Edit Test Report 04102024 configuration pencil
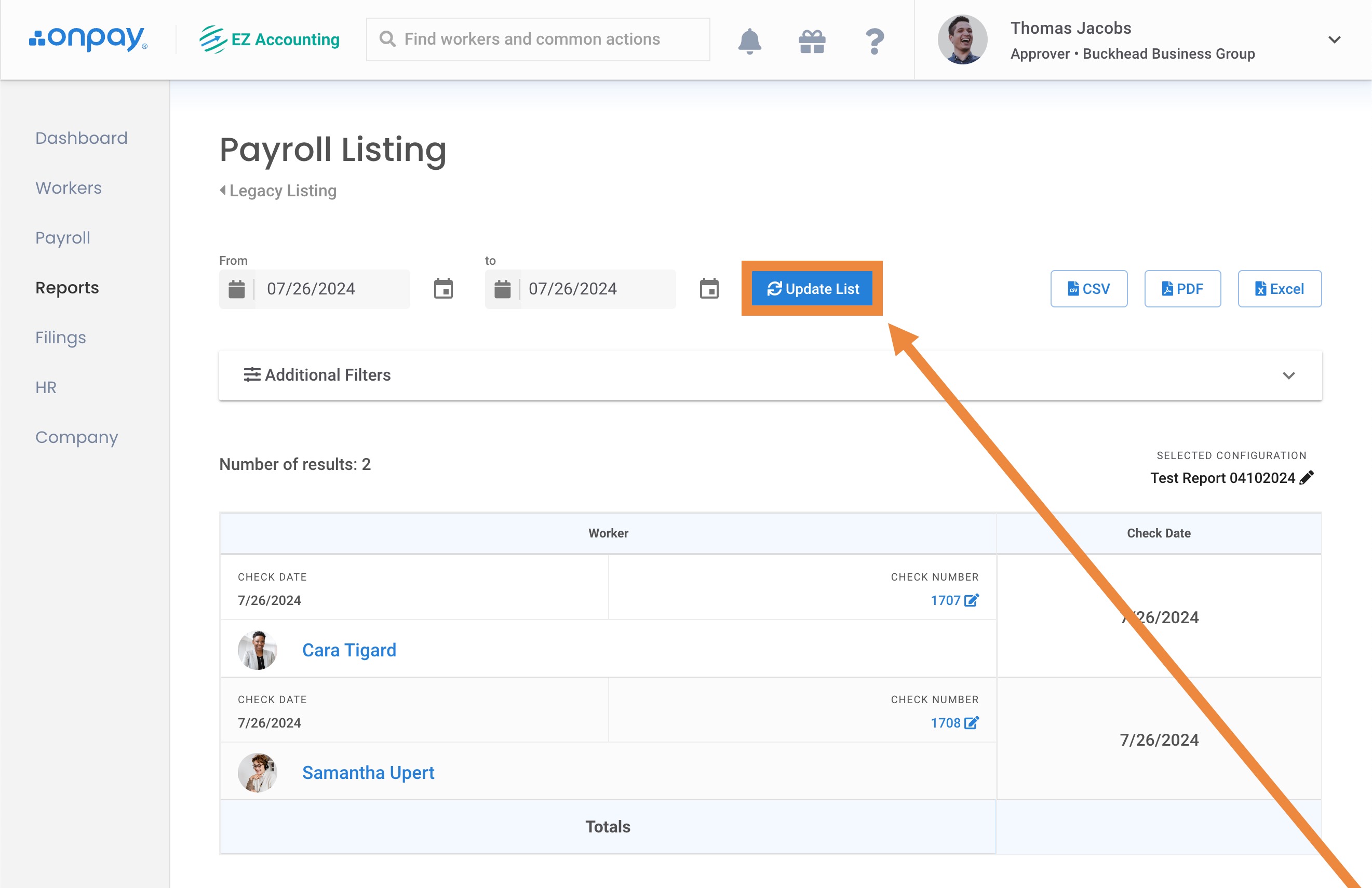Image resolution: width=1372 pixels, height=888 pixels. tap(1306, 478)
